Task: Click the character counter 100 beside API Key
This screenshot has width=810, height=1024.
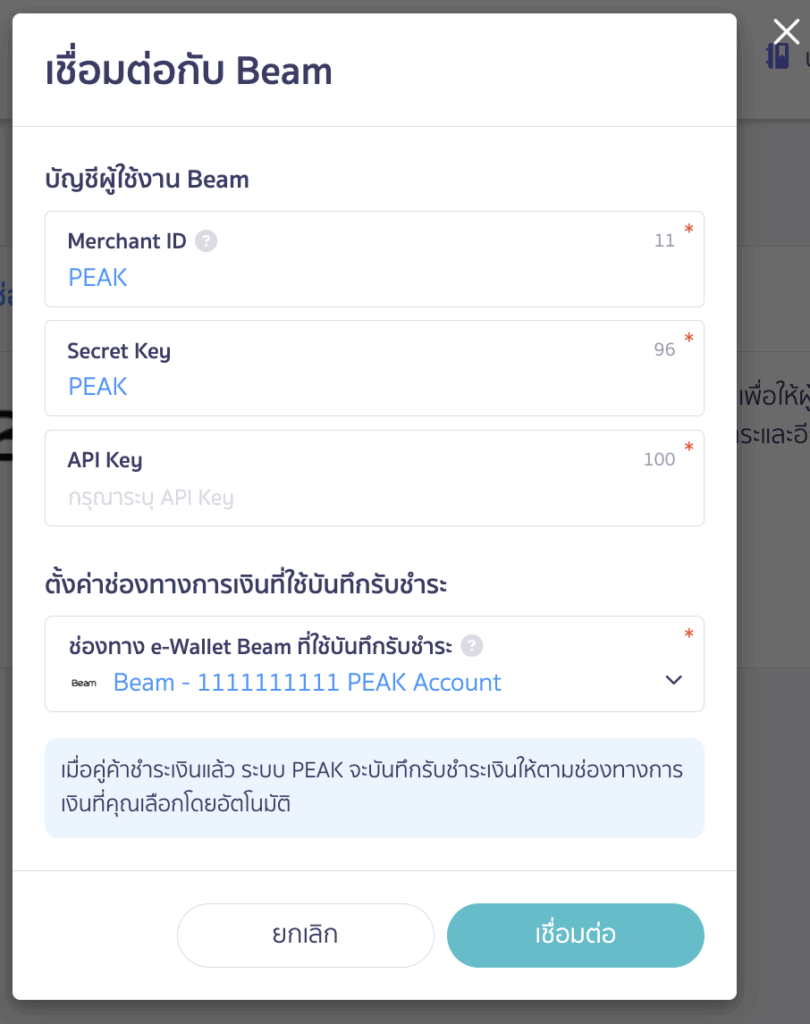Action: (x=660, y=458)
